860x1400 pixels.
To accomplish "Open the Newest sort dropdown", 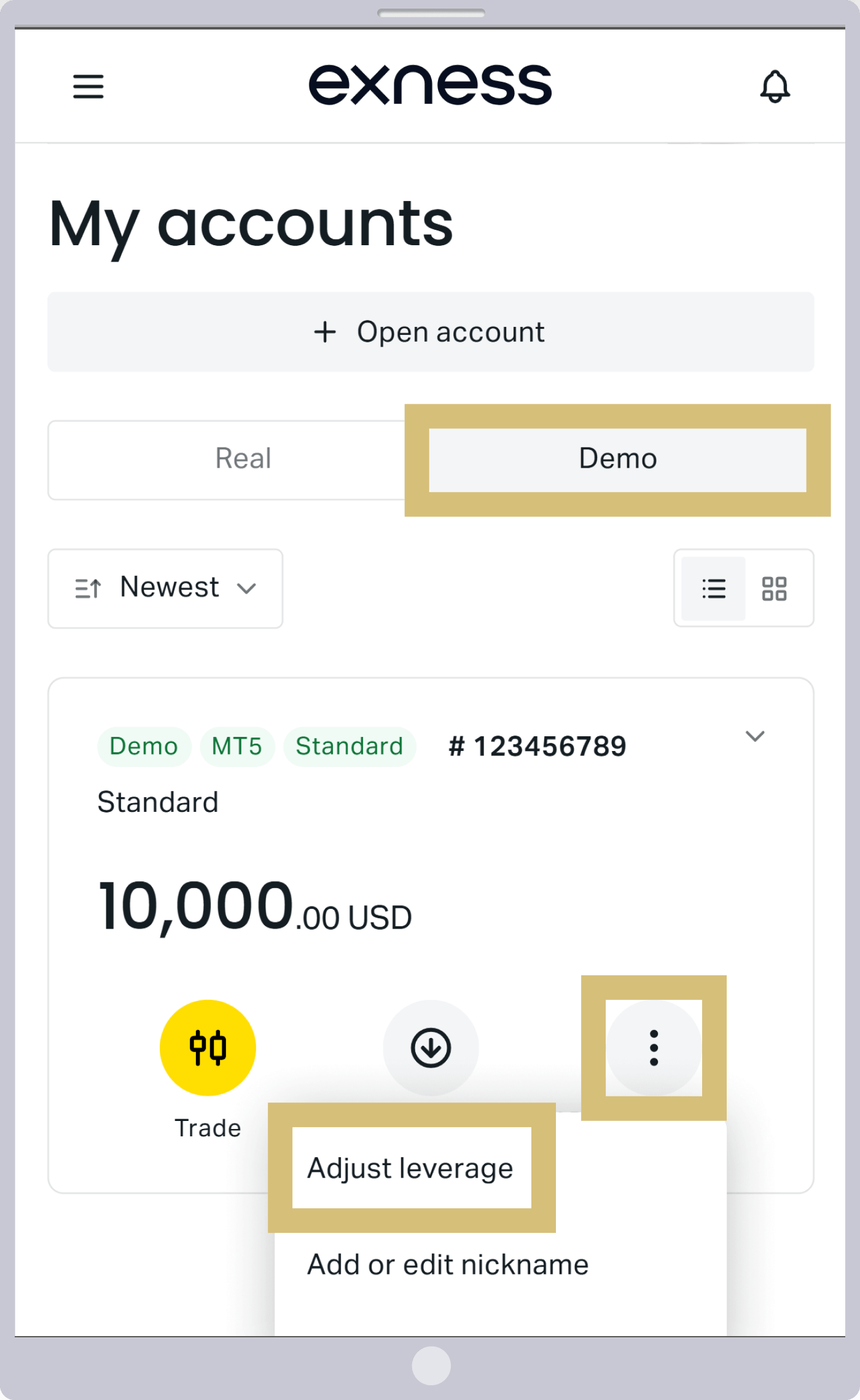I will [x=165, y=588].
